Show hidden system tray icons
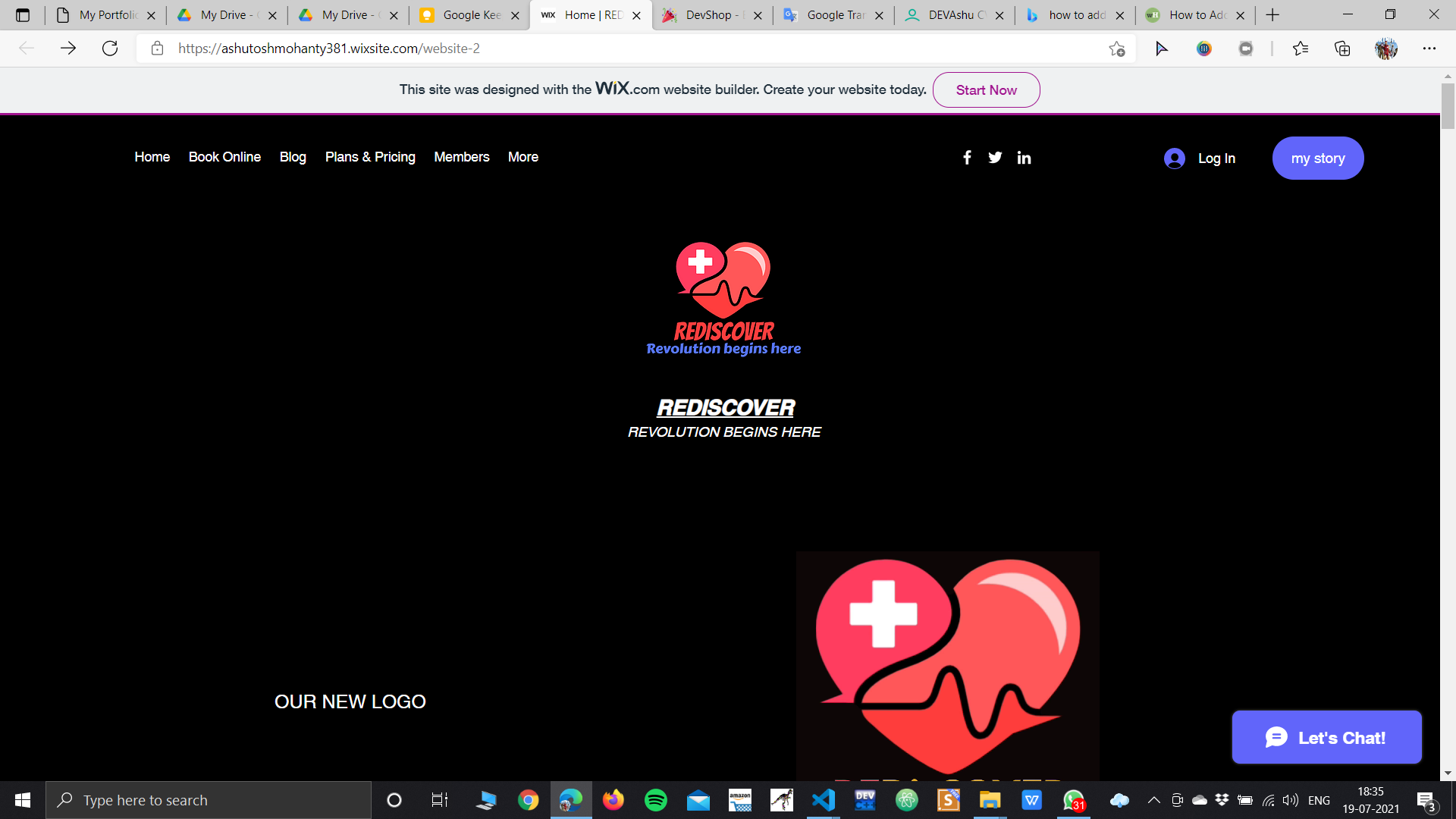This screenshot has height=819, width=1456. 1153,800
